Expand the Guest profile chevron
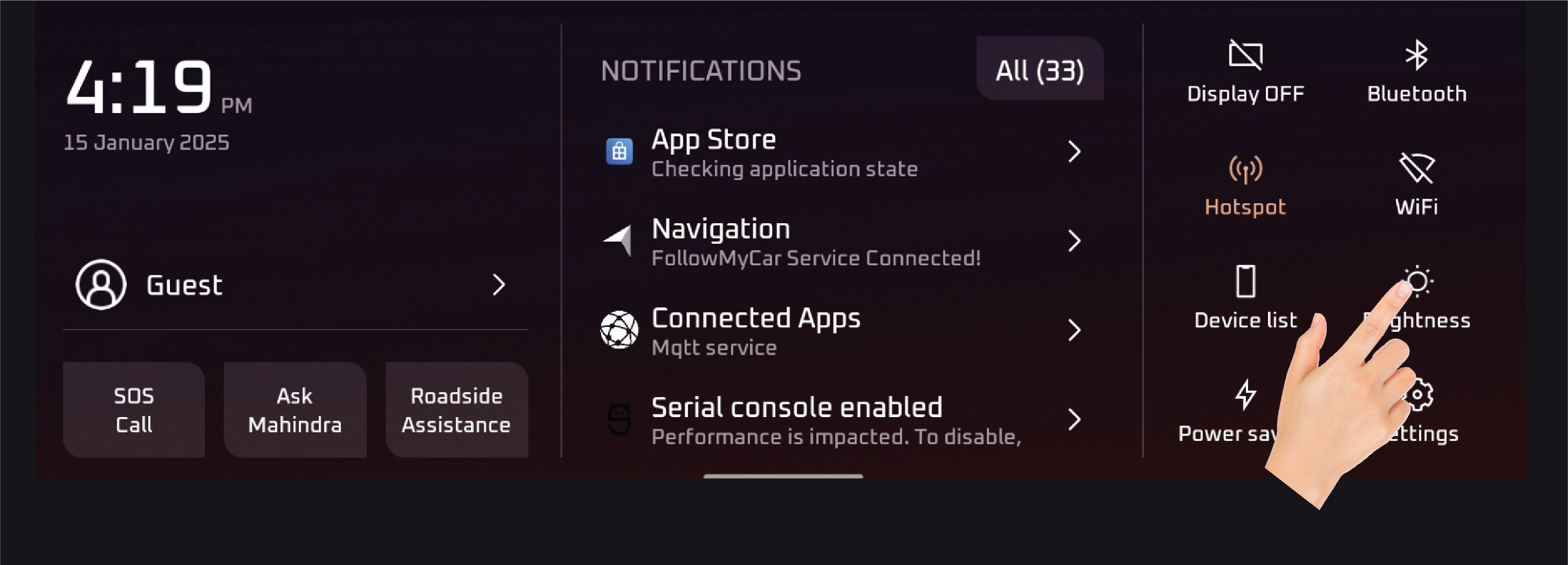Image resolution: width=1568 pixels, height=565 pixels. (x=499, y=285)
